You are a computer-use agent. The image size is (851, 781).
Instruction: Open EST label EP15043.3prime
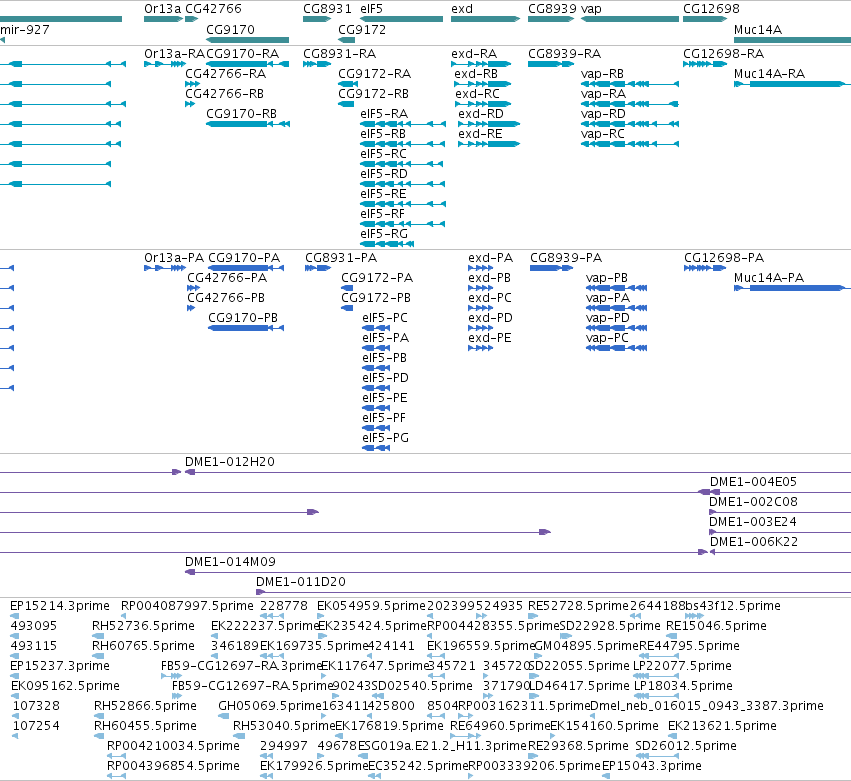(x=651, y=766)
